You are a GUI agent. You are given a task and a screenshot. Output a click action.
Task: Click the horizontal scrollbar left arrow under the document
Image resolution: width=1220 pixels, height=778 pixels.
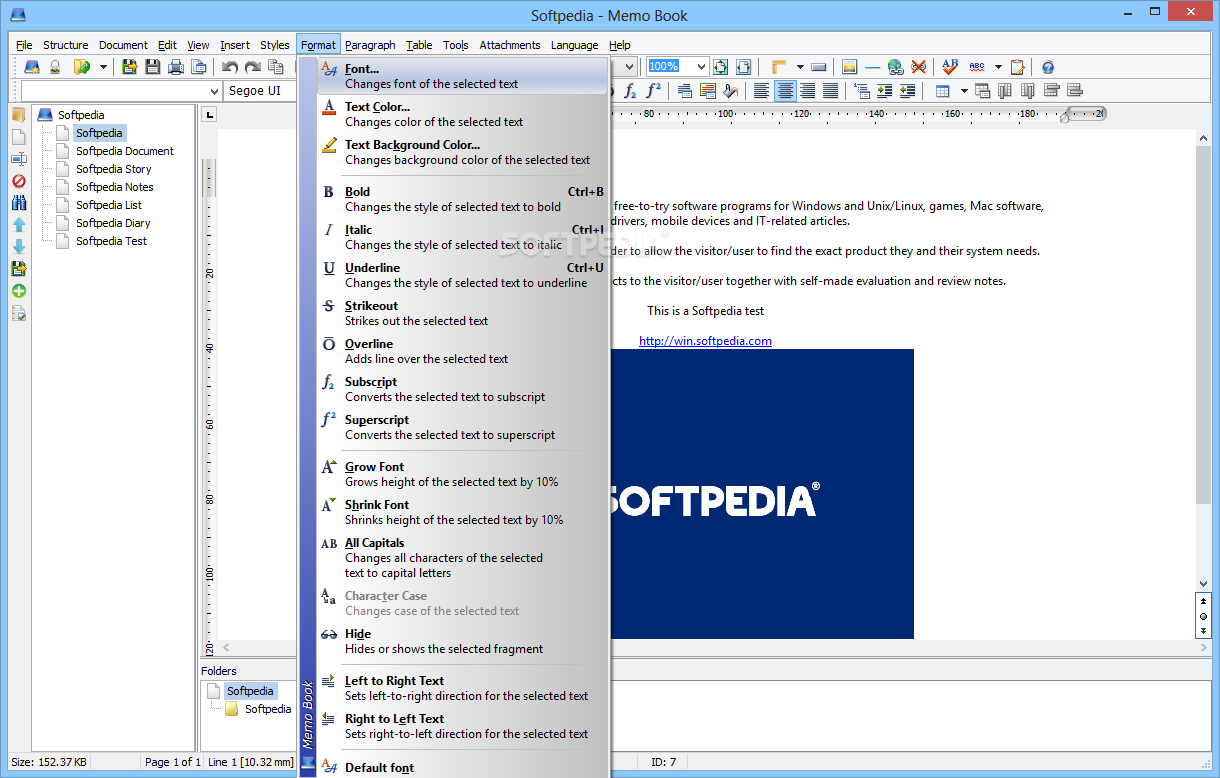[225, 648]
